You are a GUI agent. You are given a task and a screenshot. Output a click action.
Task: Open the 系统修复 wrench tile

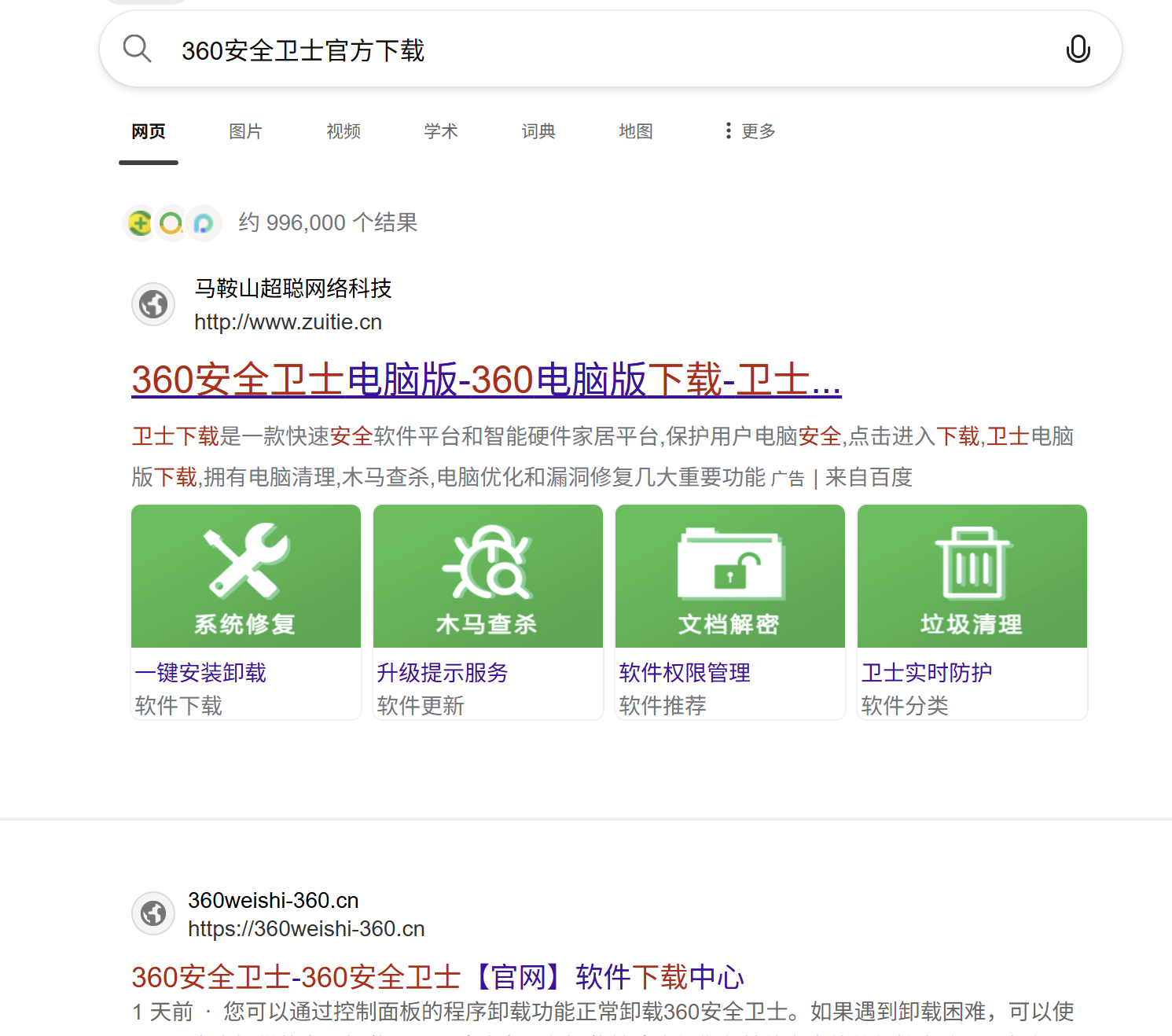click(246, 576)
